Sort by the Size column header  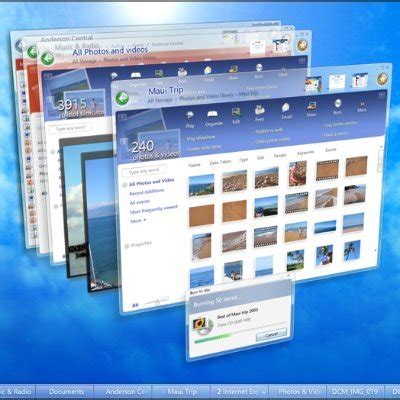(261, 158)
